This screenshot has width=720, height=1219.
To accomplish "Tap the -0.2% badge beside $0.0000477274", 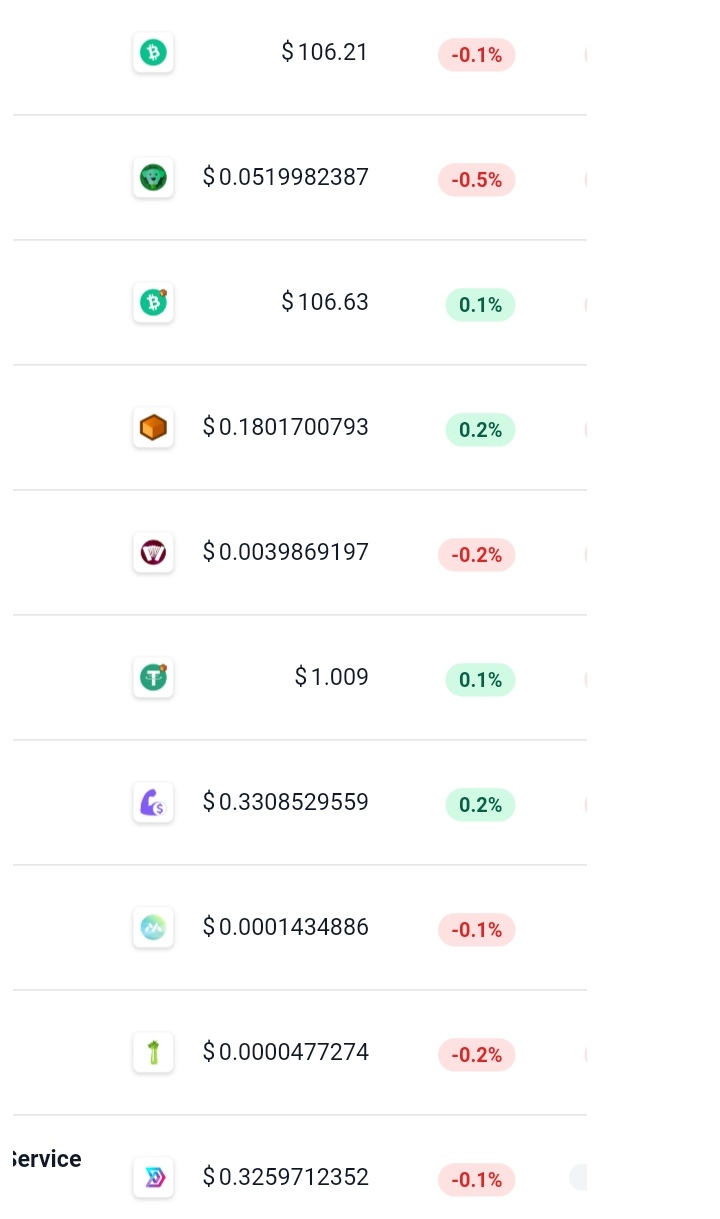I will point(477,1055).
